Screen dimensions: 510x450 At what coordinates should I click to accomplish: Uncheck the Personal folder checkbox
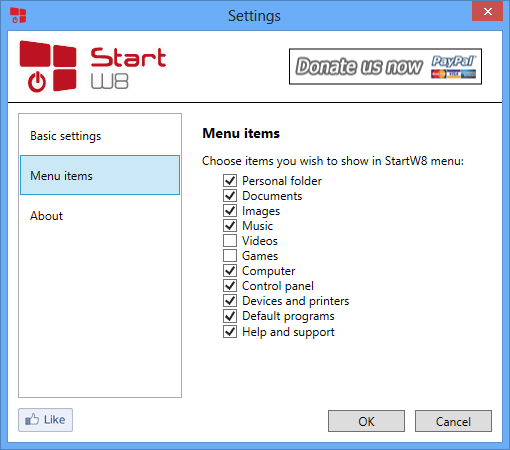pyautogui.click(x=230, y=180)
